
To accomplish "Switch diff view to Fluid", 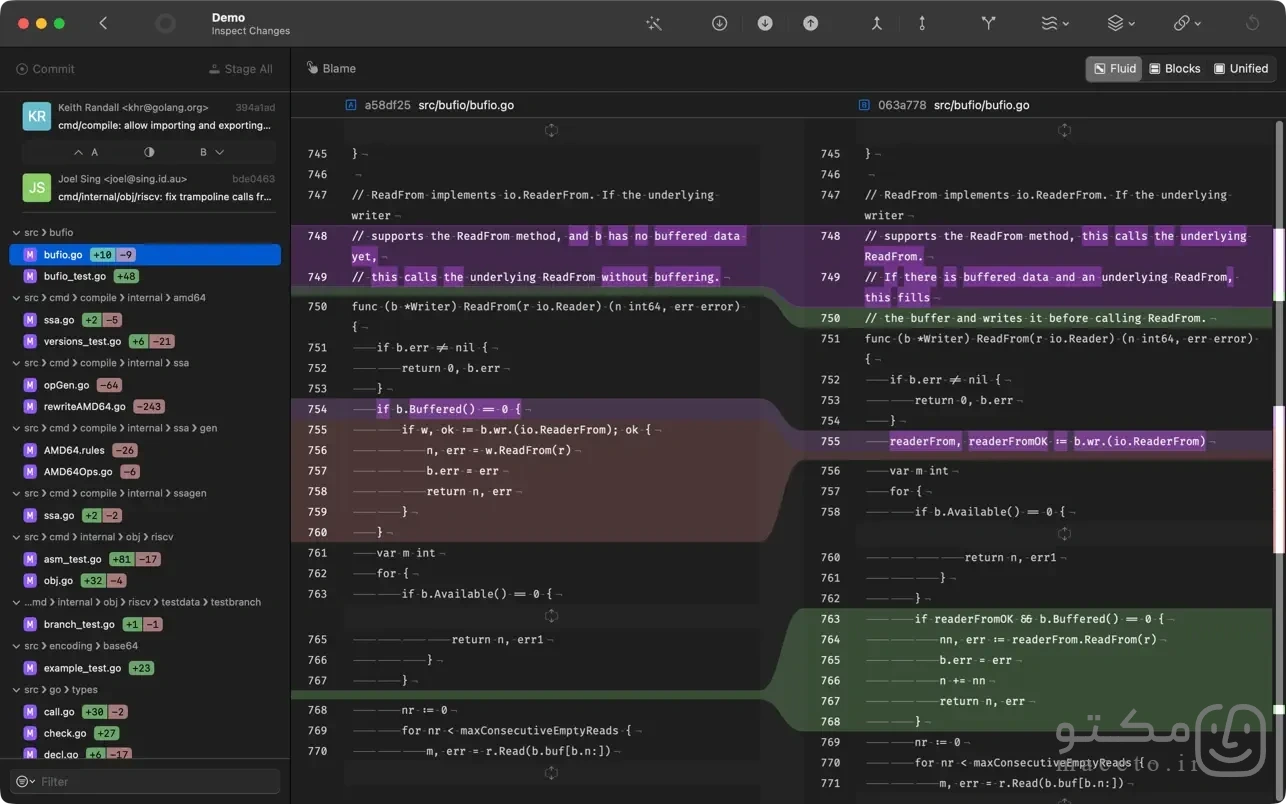I will pos(1114,68).
